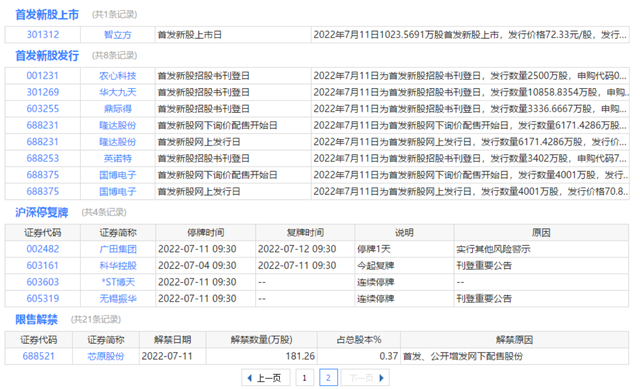Click 智立方 listing detail text with 72.33元
This screenshot has height=389, width=640.
(x=470, y=35)
